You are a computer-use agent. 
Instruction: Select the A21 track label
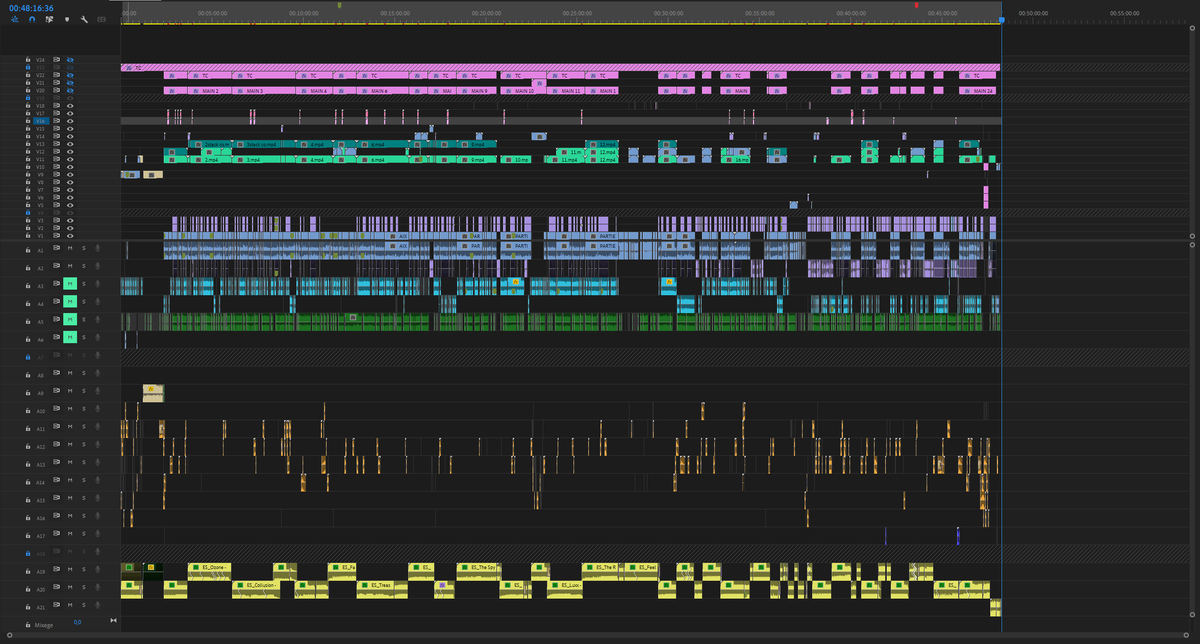point(41,607)
